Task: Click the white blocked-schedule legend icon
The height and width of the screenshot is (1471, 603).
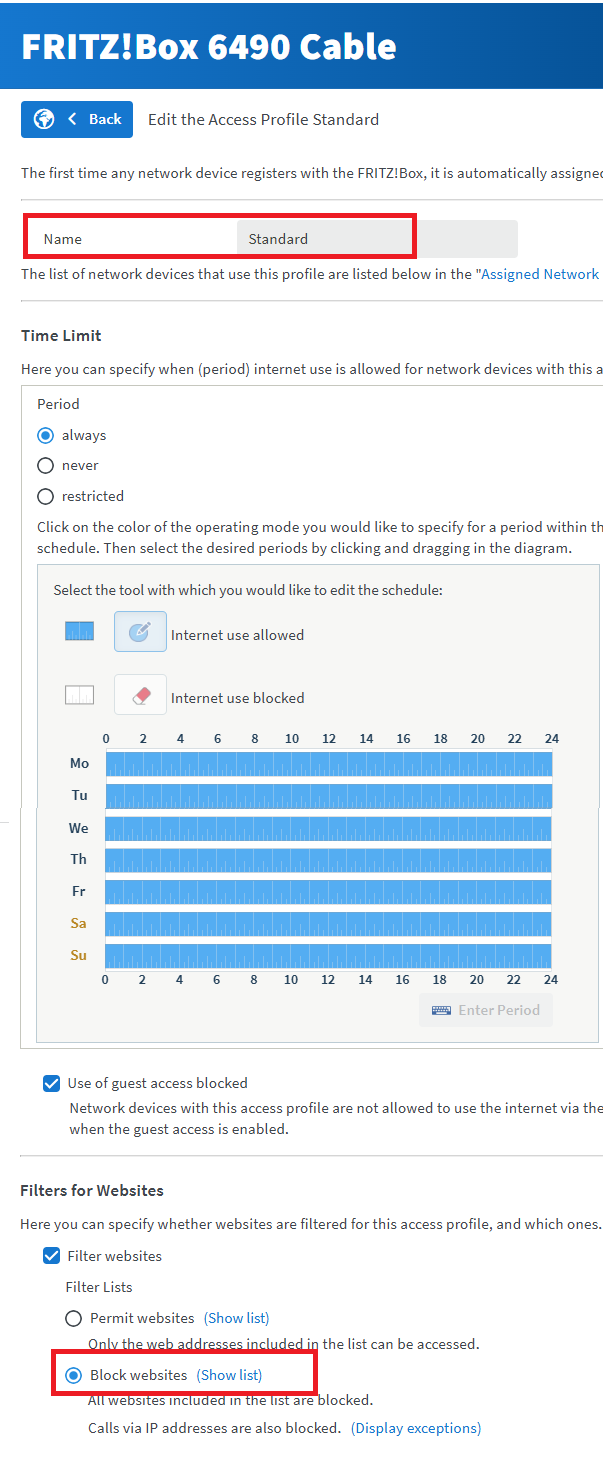Action: pos(79,695)
